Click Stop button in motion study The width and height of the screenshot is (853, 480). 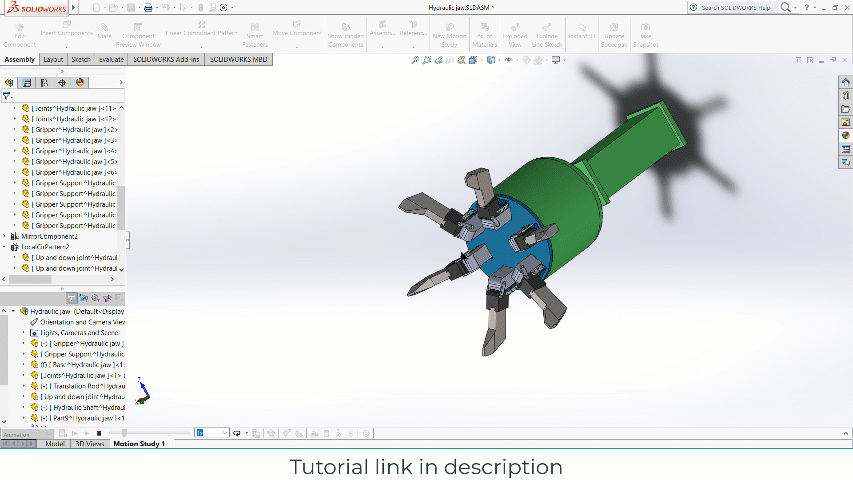[99, 433]
